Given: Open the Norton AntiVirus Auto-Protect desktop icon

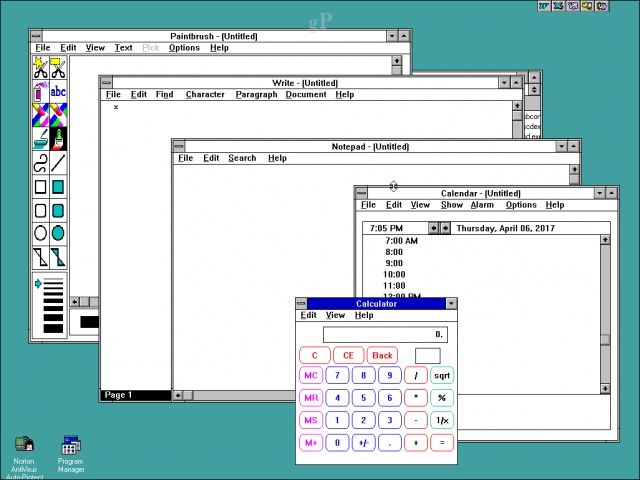Looking at the screenshot, I should click(x=24, y=456).
